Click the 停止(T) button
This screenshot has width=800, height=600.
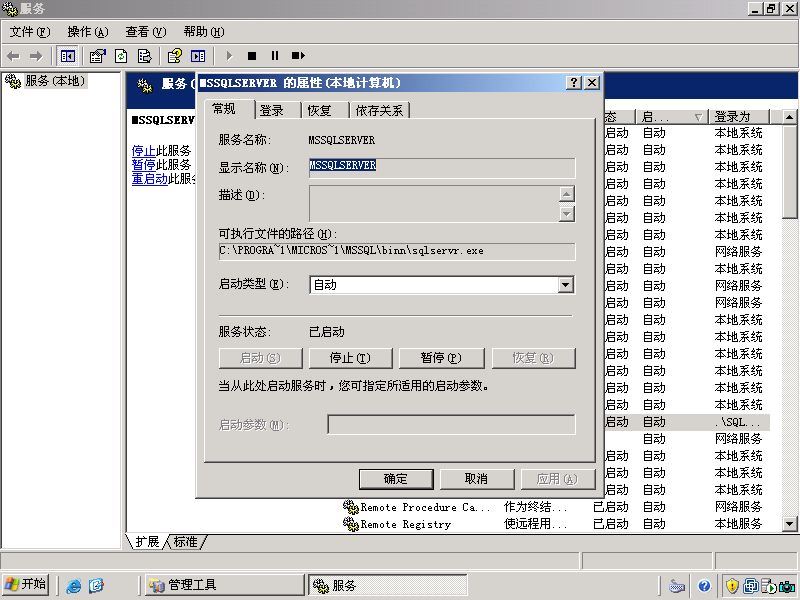coord(350,358)
